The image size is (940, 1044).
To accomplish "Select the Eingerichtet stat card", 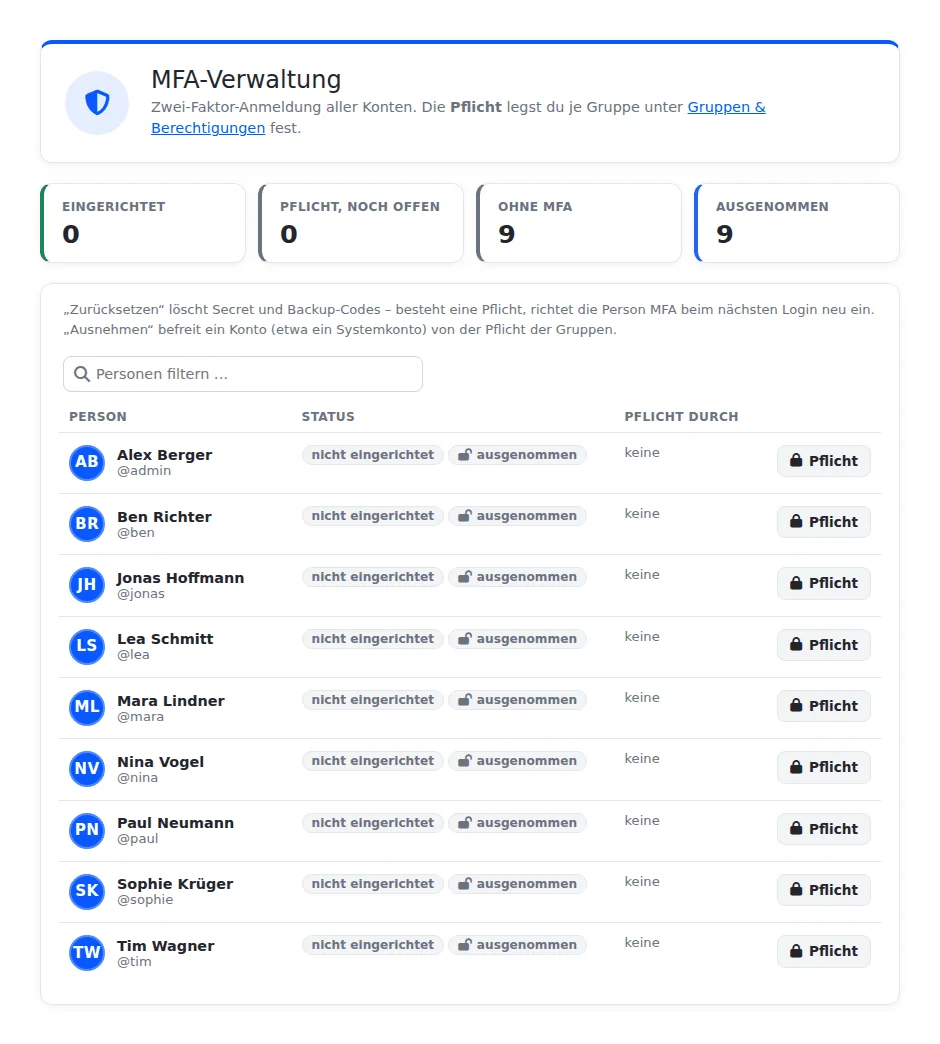I will [x=143, y=223].
